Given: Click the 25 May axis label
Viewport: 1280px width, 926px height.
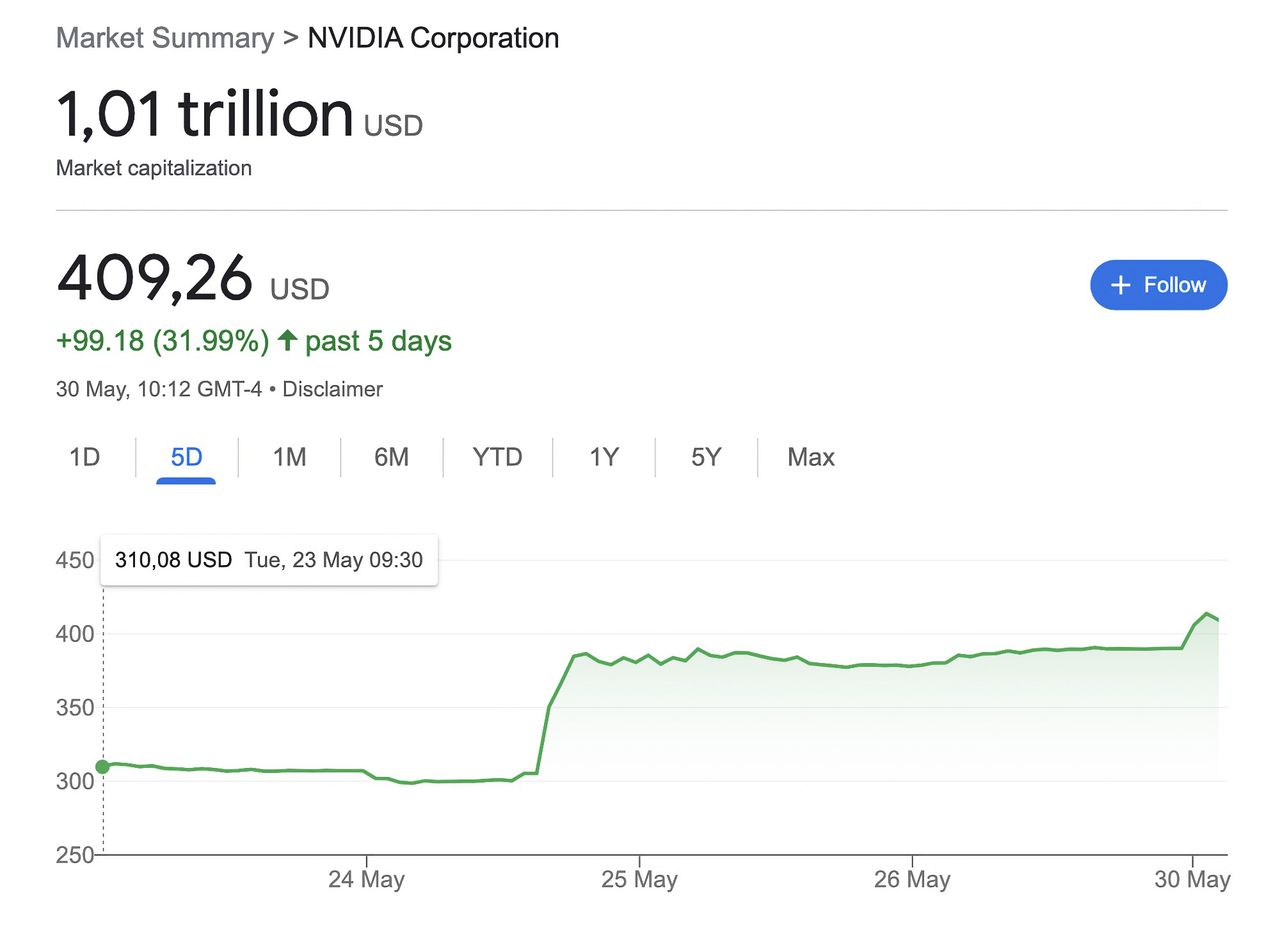Looking at the screenshot, I should click(640, 880).
